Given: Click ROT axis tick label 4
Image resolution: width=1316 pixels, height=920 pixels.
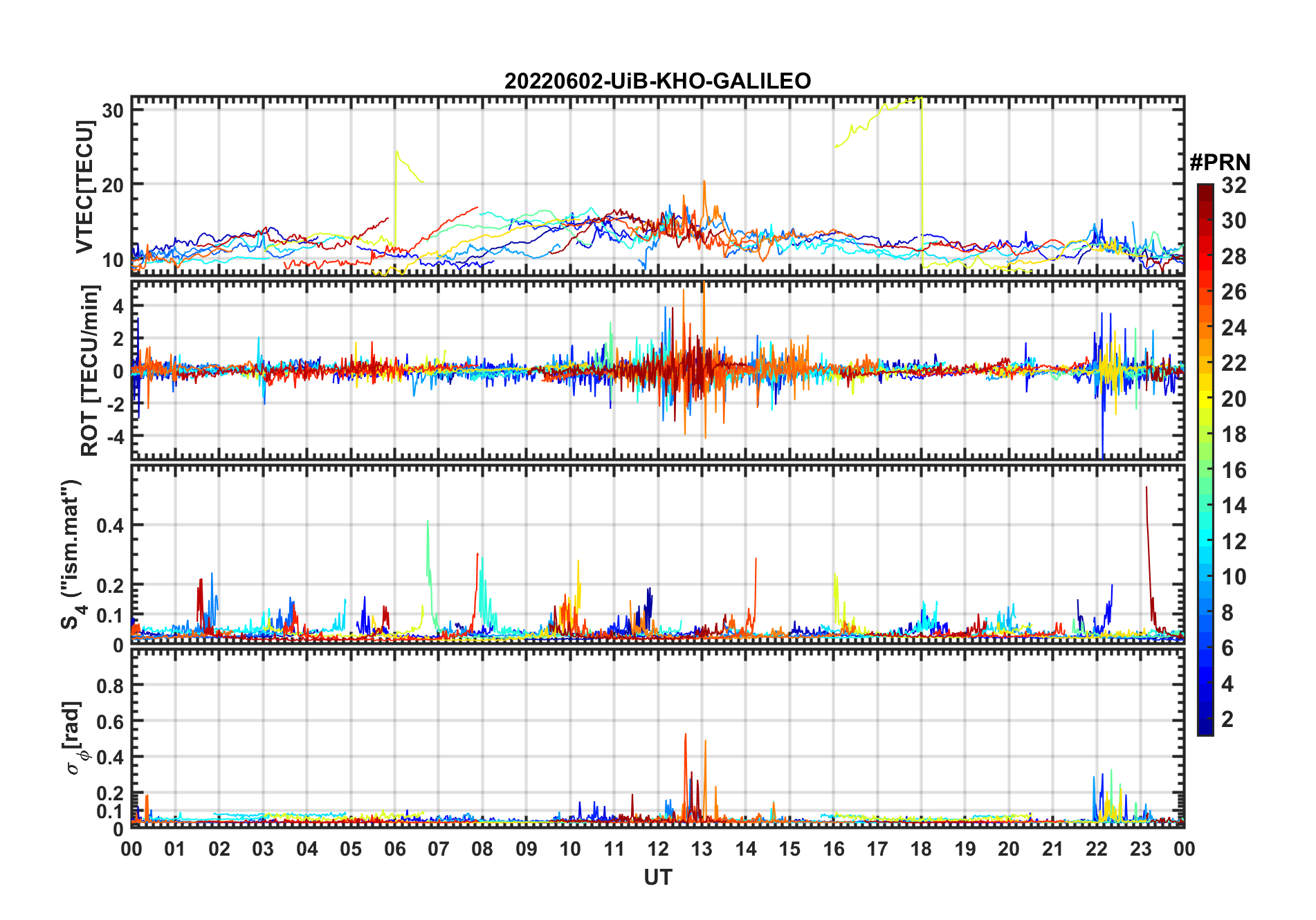Looking at the screenshot, I should (118, 306).
